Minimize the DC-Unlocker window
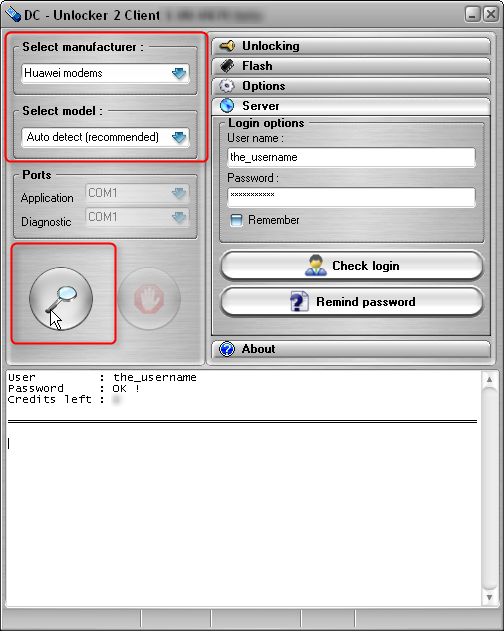The width and height of the screenshot is (504, 631). click(473, 14)
